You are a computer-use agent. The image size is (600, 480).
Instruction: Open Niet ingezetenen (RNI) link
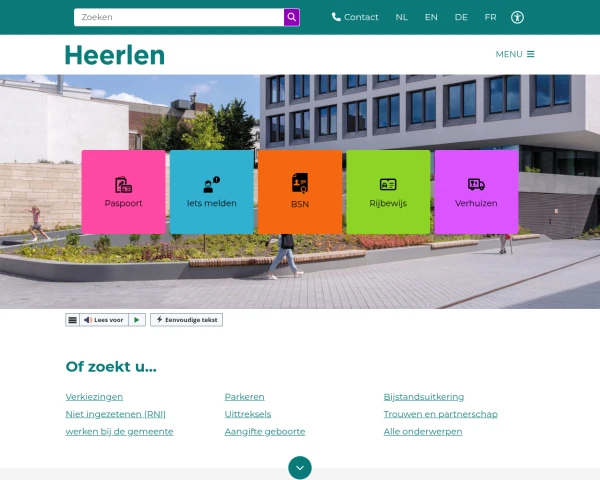coord(116,414)
